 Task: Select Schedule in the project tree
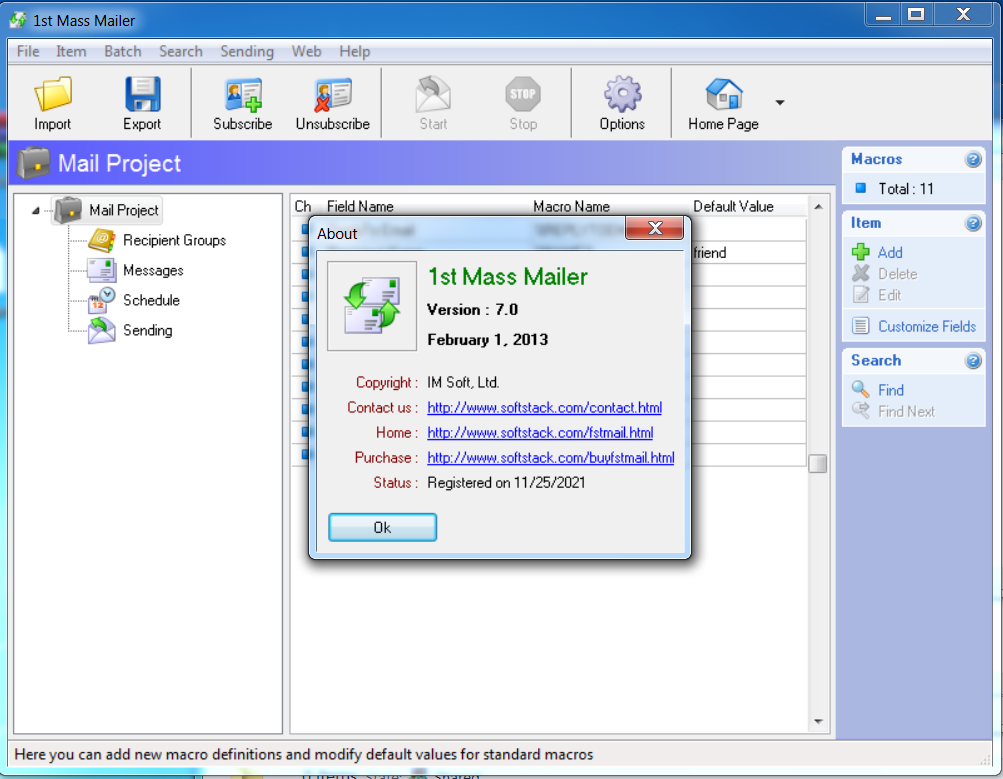(151, 300)
